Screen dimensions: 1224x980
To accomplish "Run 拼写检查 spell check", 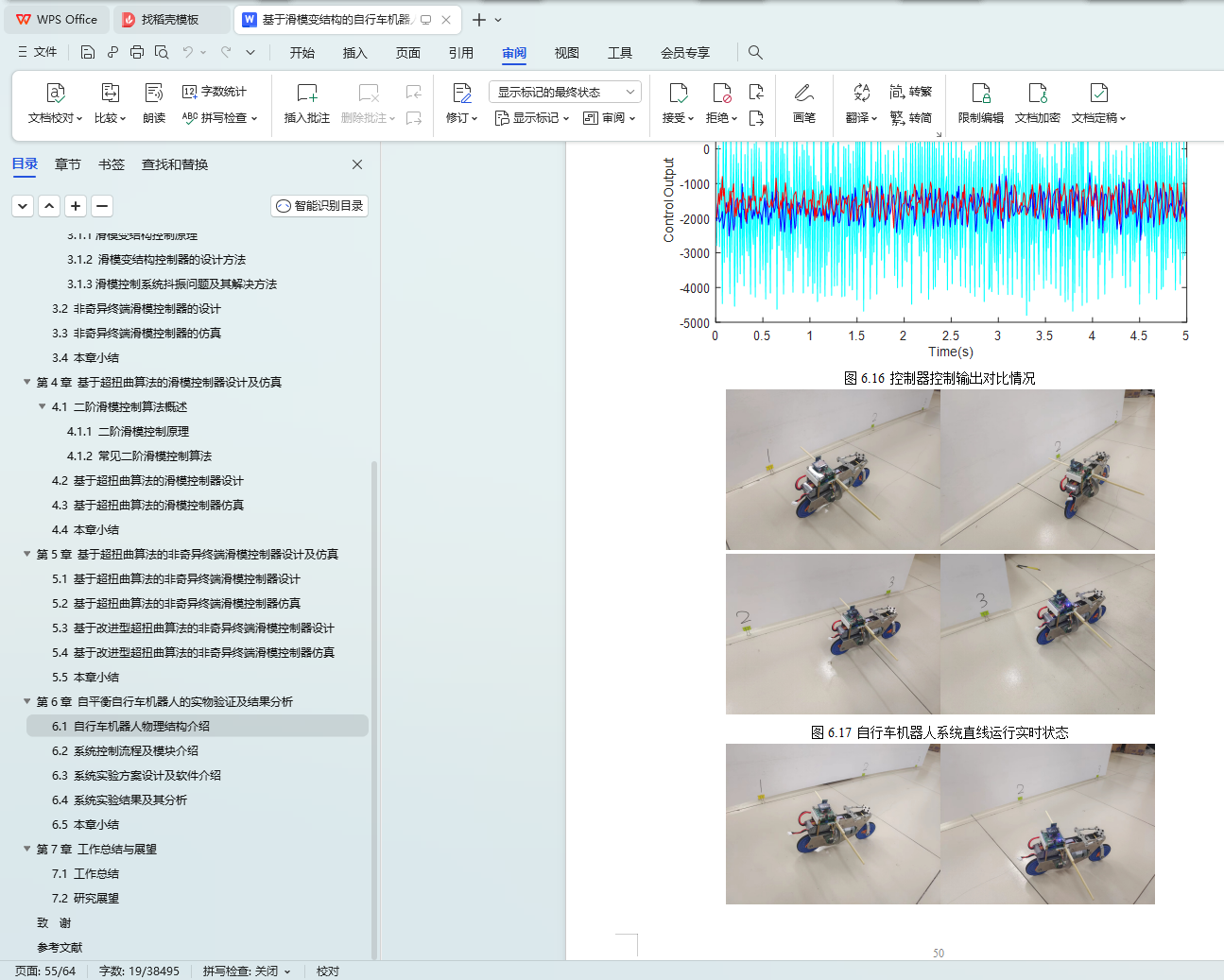I will point(219,118).
